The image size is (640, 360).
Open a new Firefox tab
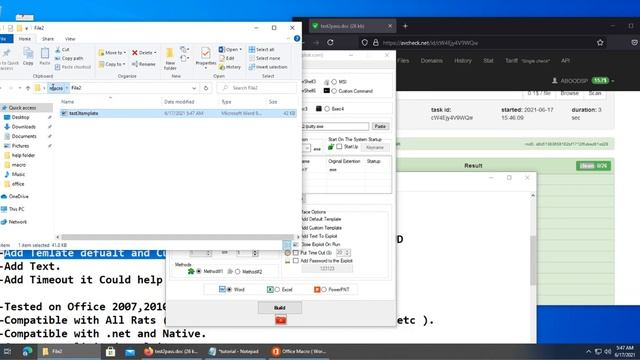pyautogui.click(x=405, y=26)
